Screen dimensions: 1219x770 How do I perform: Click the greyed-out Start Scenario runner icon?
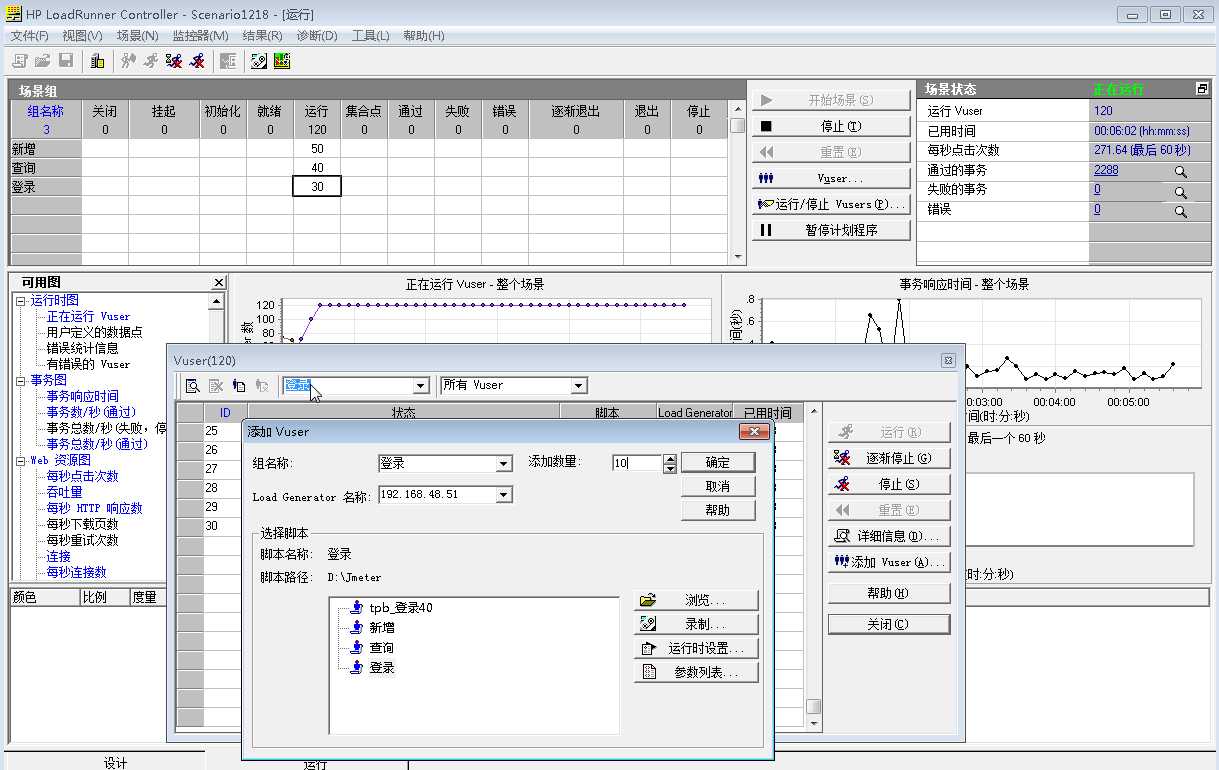tap(128, 61)
